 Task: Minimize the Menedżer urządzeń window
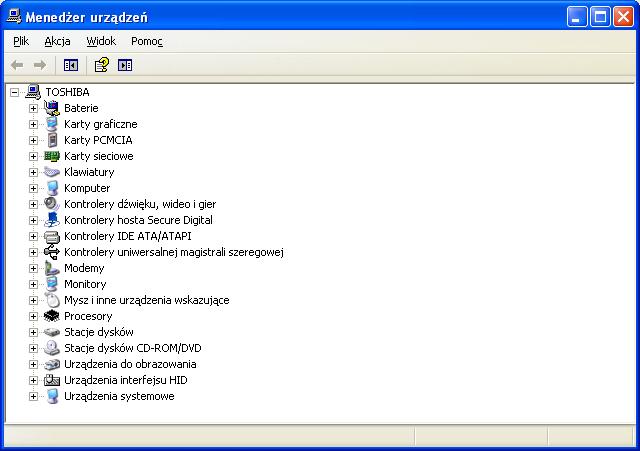point(577,17)
